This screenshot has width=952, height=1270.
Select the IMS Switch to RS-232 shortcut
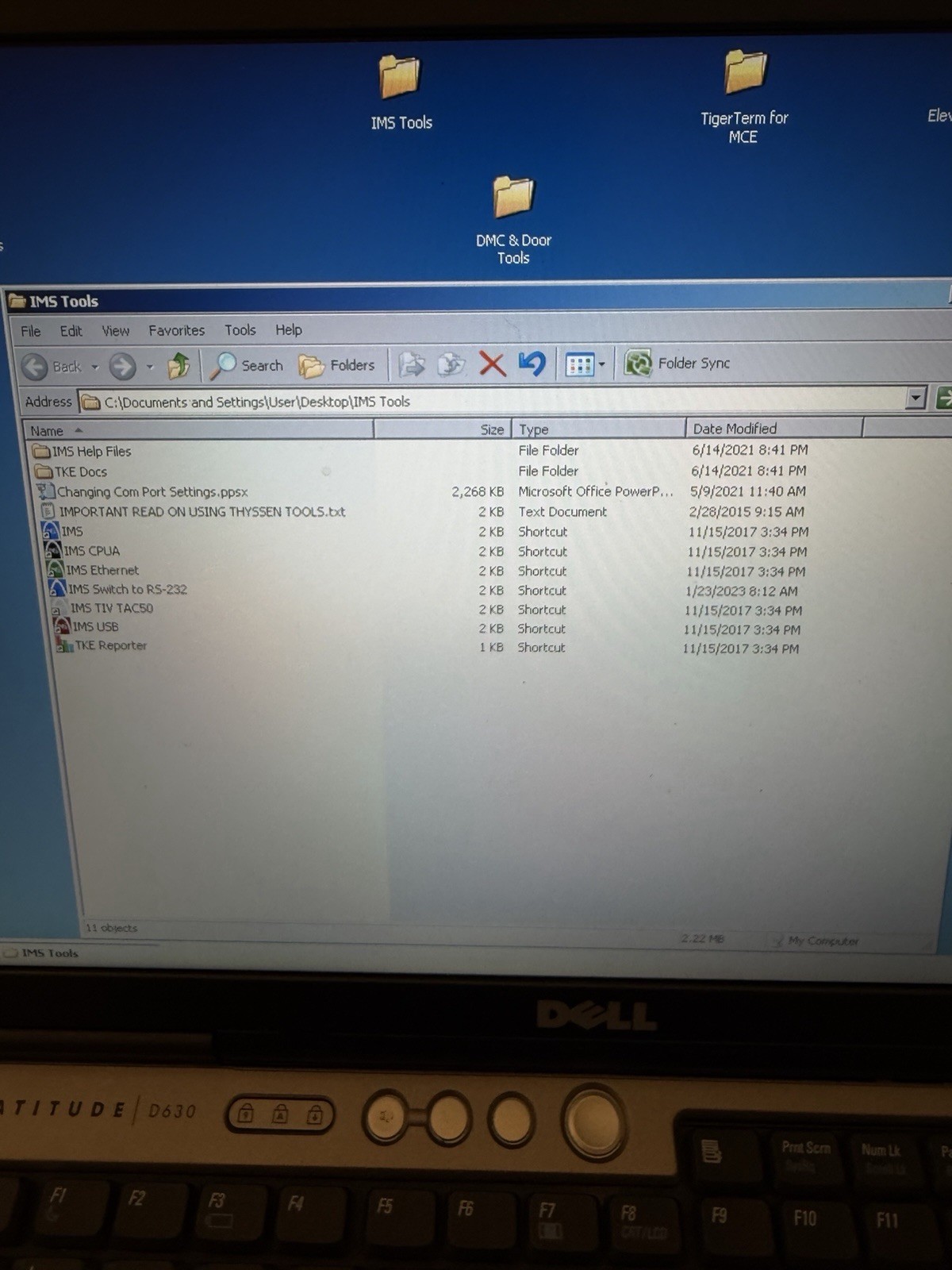tap(118, 588)
